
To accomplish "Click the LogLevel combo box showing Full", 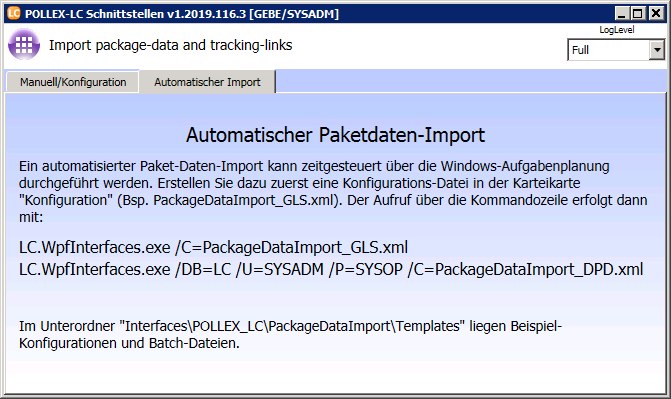I will [616, 50].
